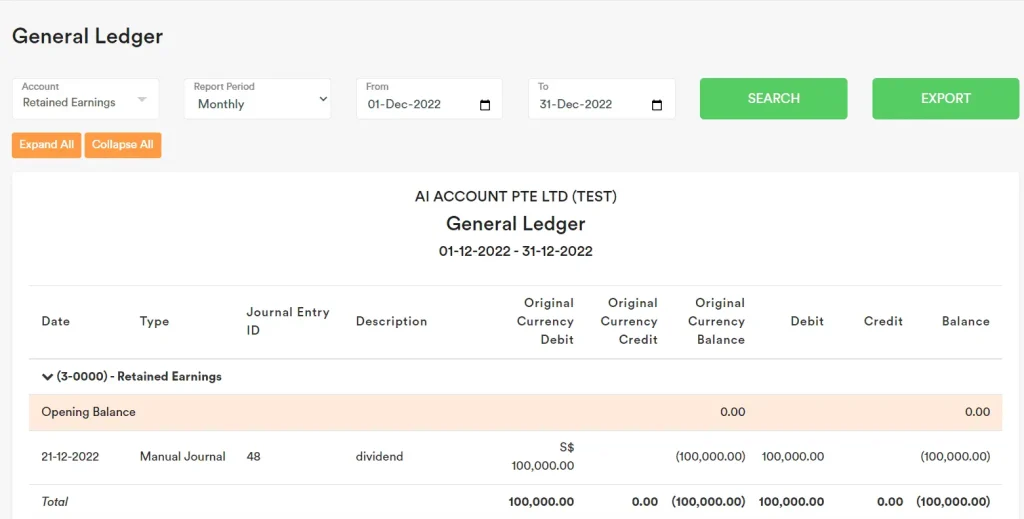
Task: Click the 01-12-2022 - 31-12-2022 report date range
Action: click(516, 251)
